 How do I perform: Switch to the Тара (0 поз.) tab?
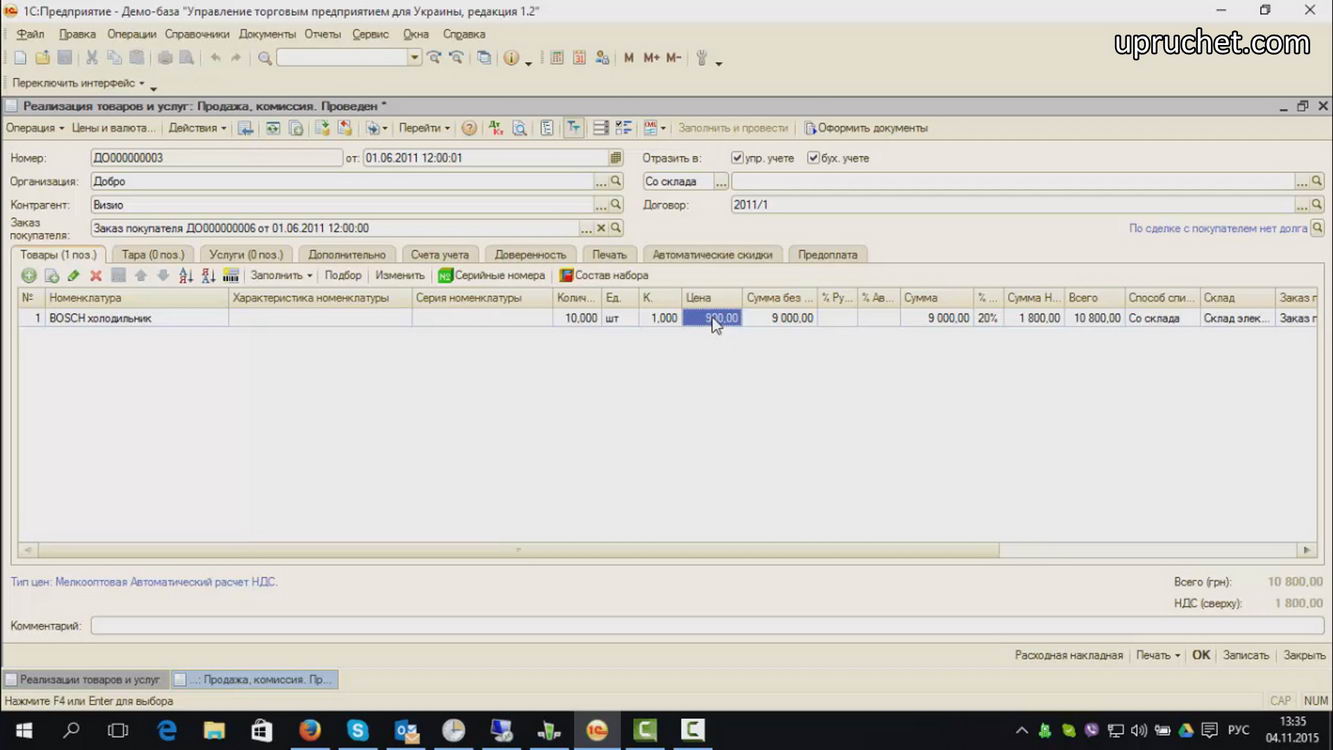[x=153, y=255]
